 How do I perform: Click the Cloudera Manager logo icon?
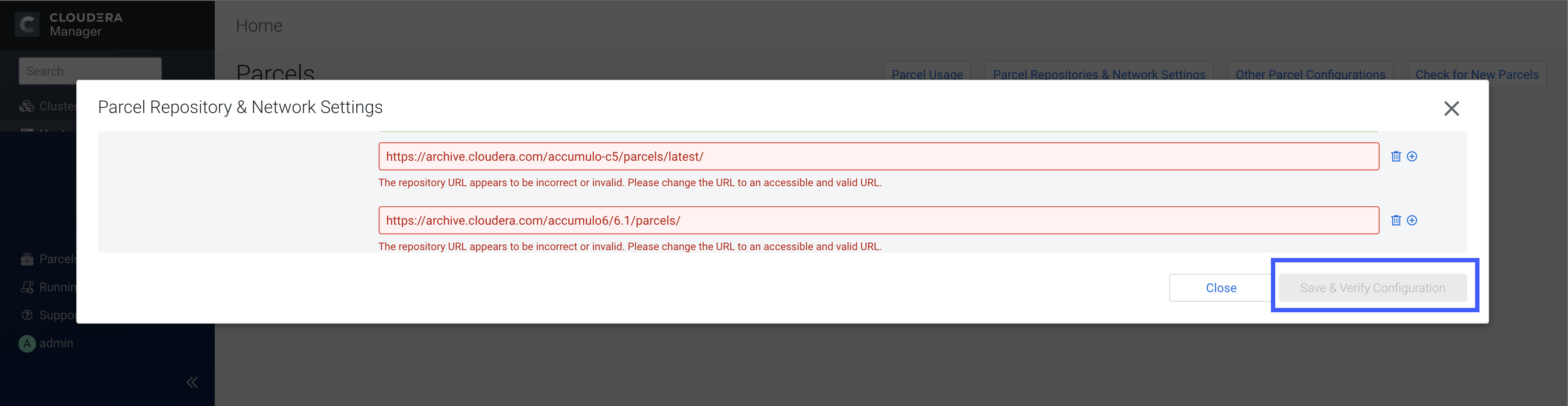pyautogui.click(x=27, y=25)
